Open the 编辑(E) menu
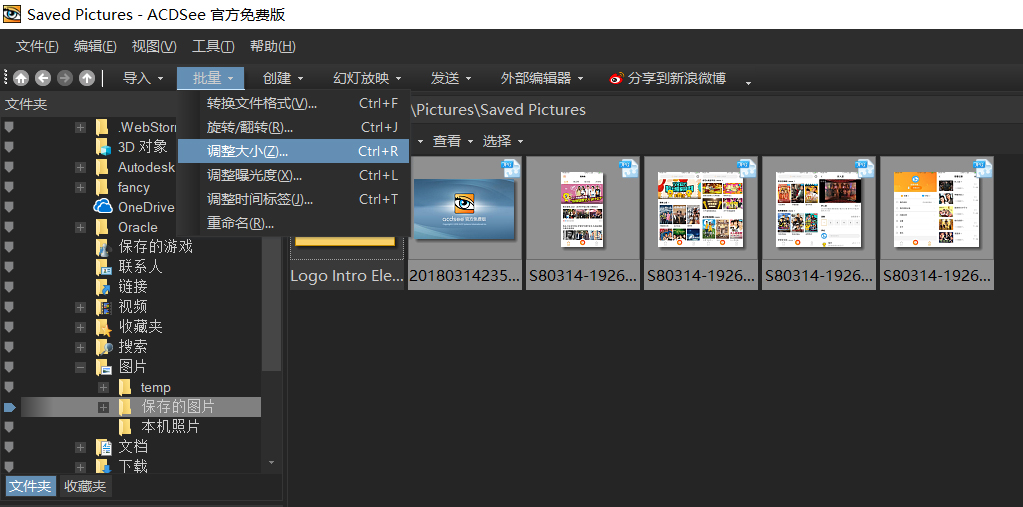This screenshot has width=1023, height=507. [95, 46]
